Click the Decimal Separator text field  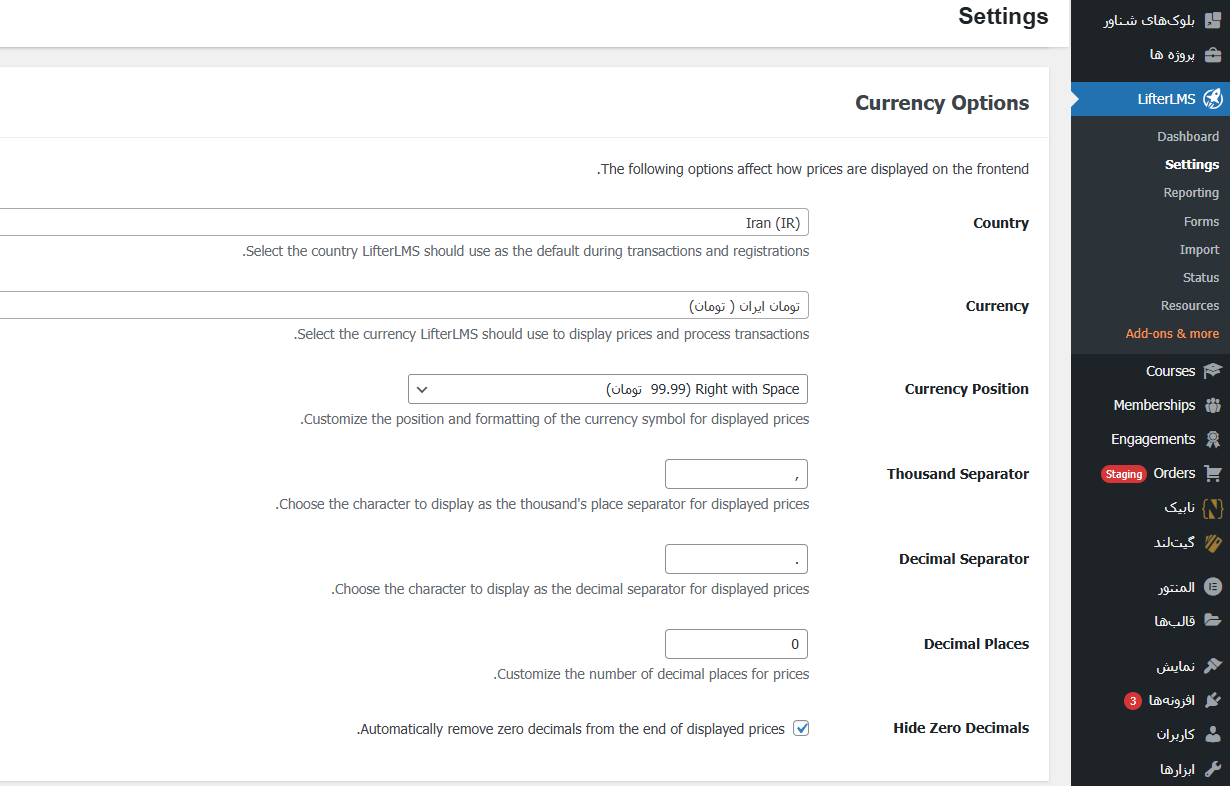pos(736,559)
